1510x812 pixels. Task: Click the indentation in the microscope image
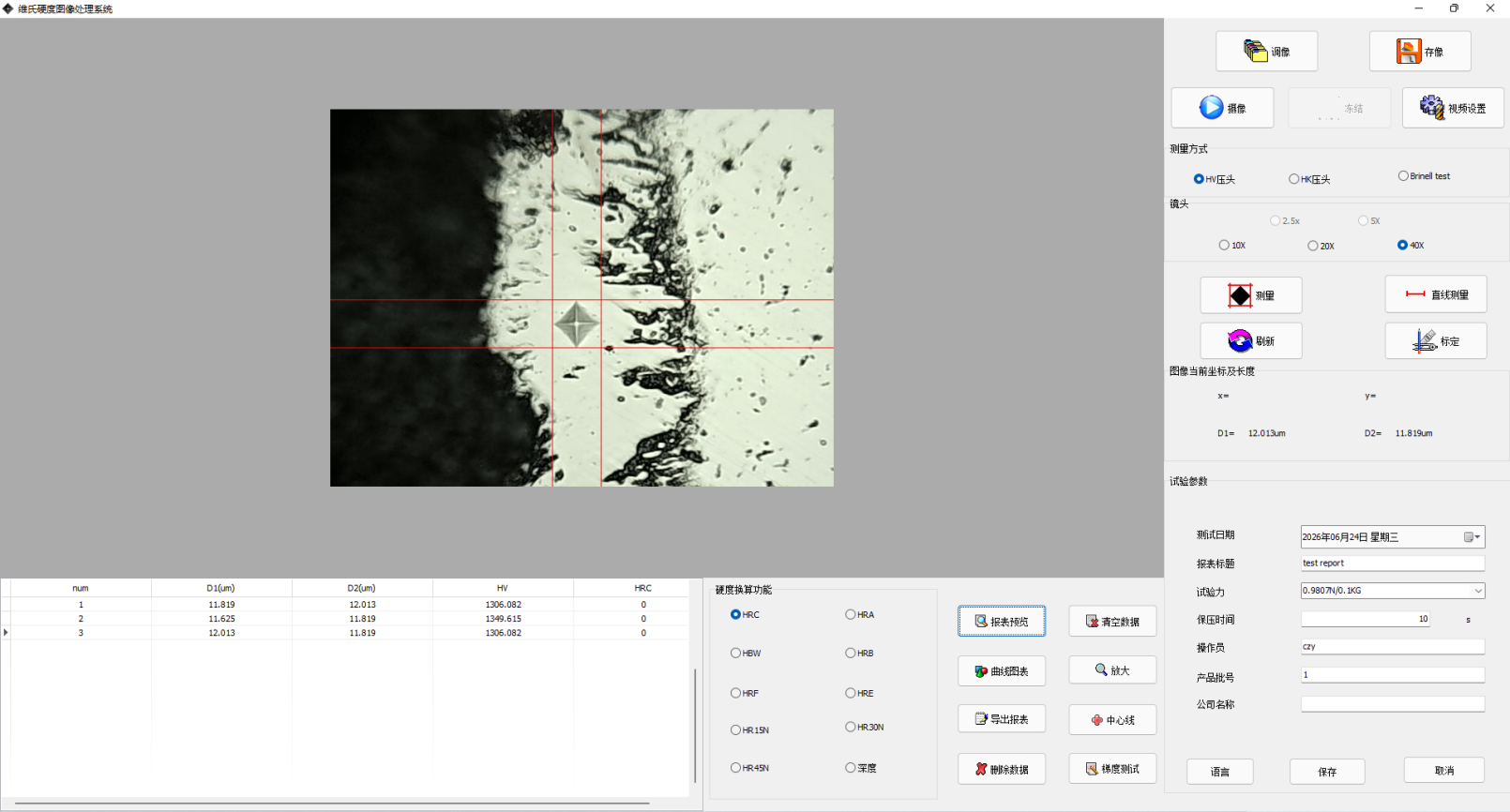click(576, 323)
